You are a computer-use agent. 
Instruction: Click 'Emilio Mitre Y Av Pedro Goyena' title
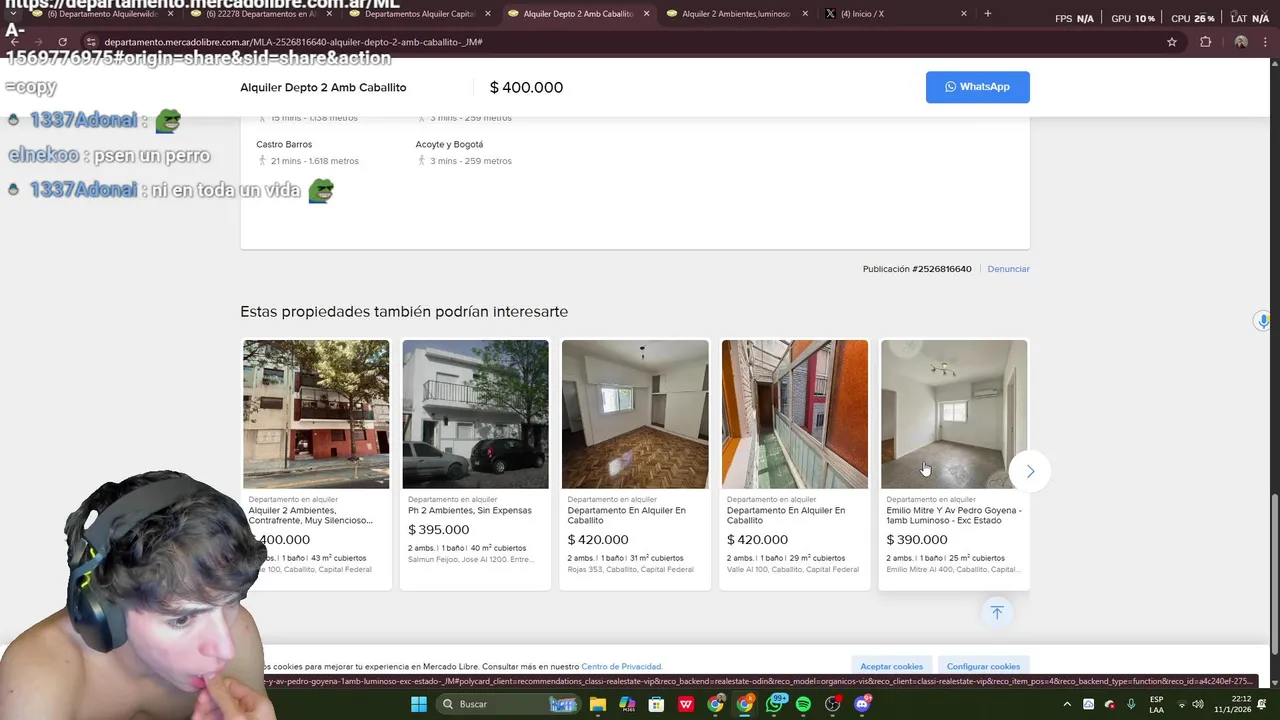[x=954, y=515]
